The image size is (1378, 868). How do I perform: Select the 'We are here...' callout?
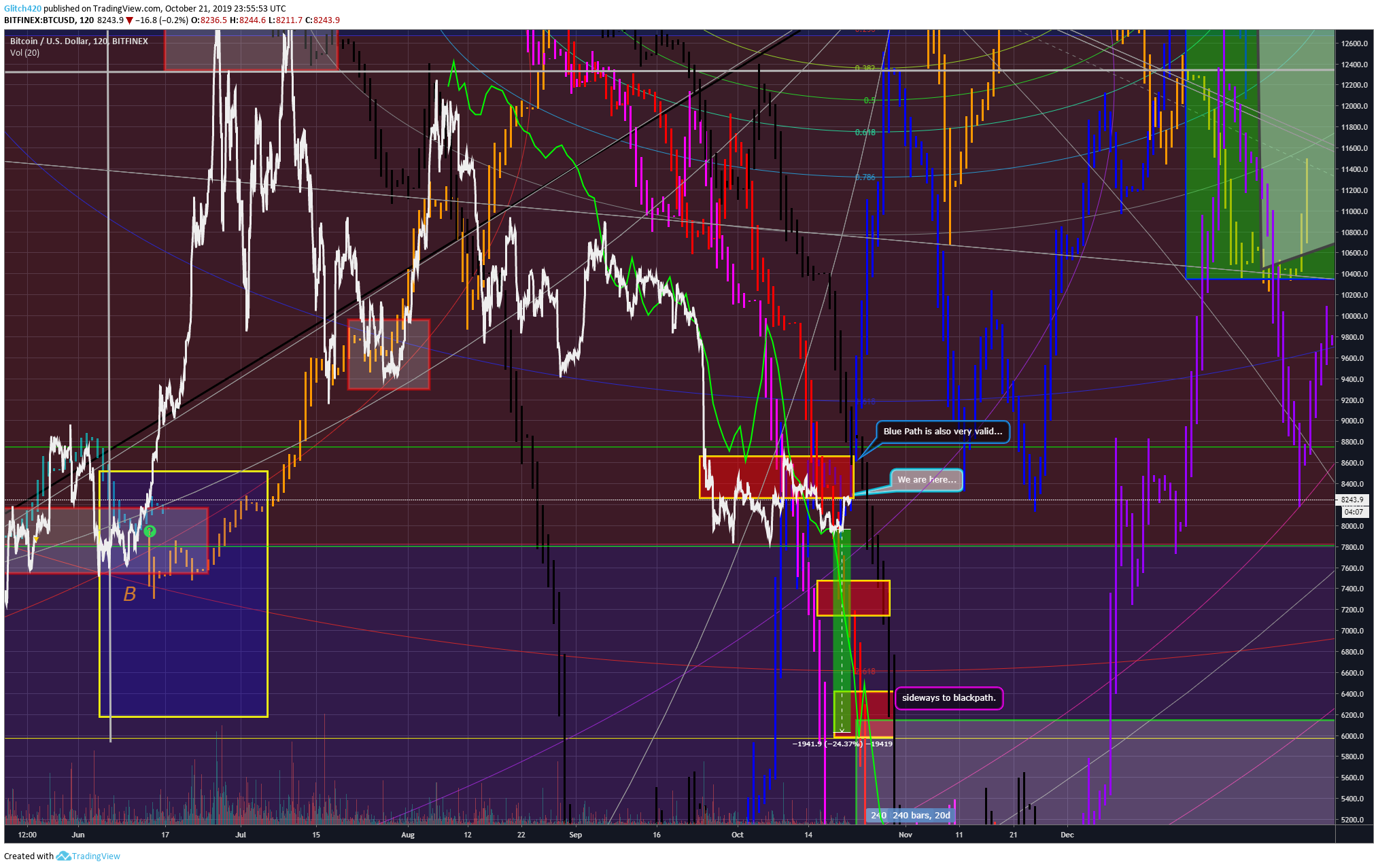coord(927,480)
